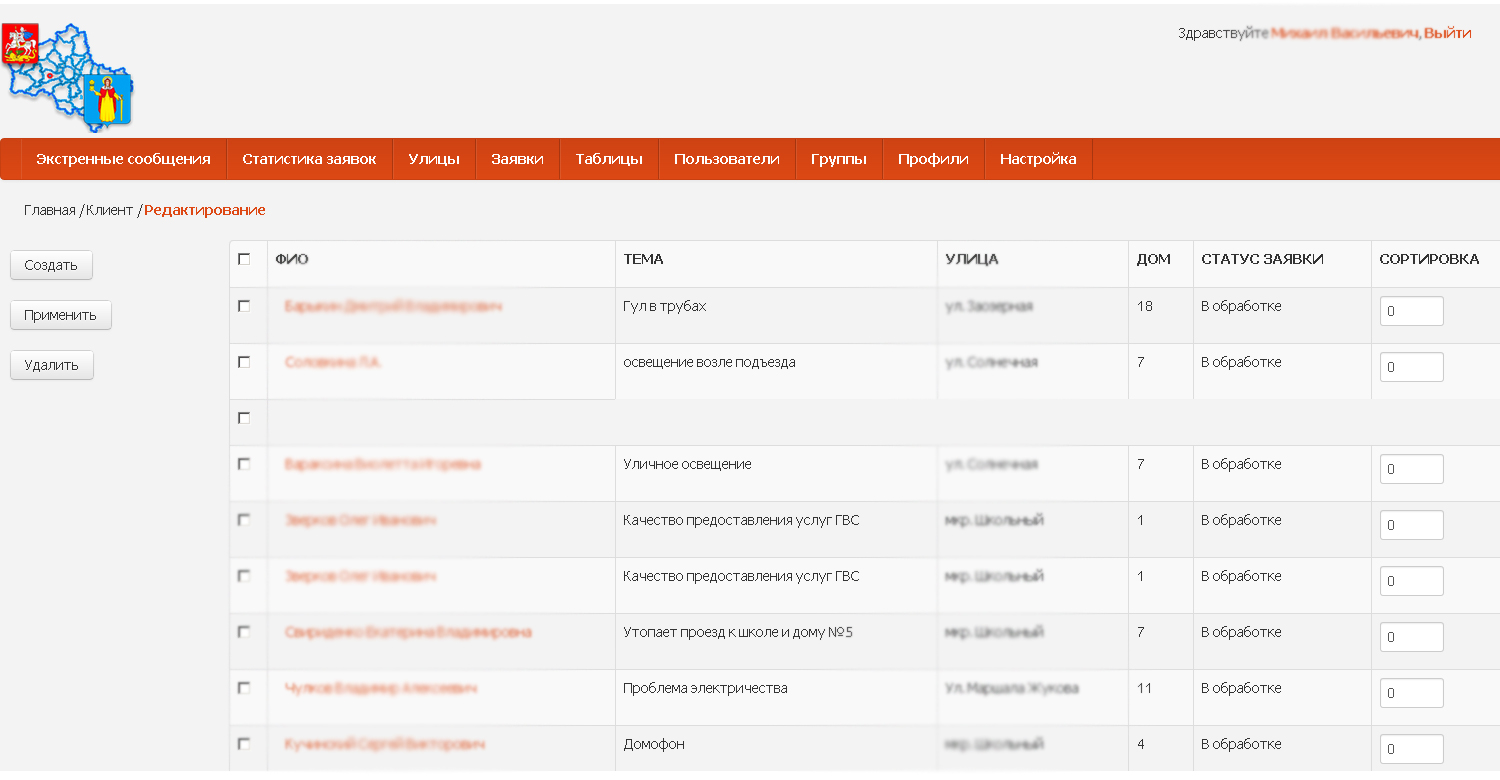Click the Применить button

[60, 315]
